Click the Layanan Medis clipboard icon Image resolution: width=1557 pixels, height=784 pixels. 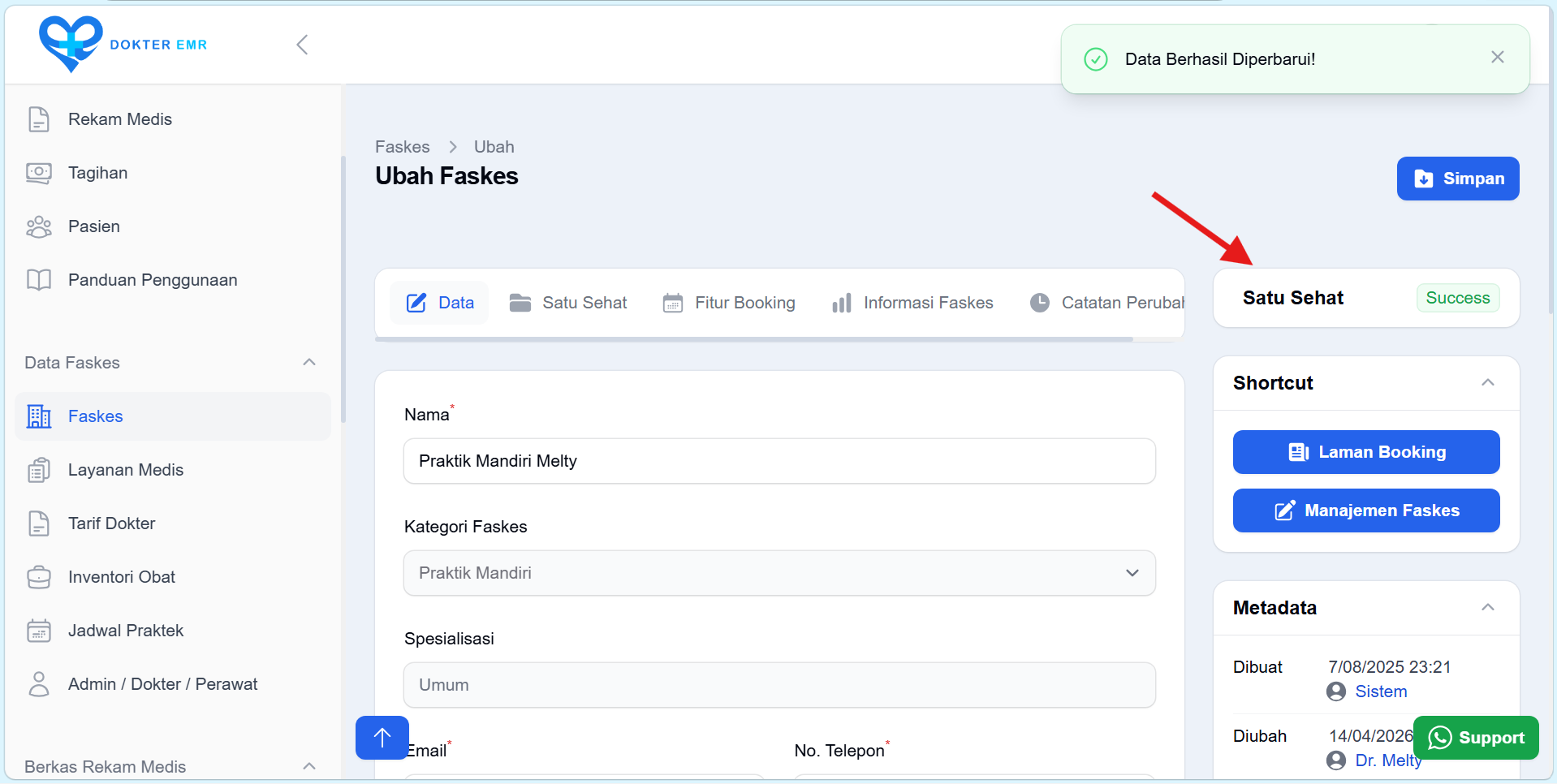[39, 470]
